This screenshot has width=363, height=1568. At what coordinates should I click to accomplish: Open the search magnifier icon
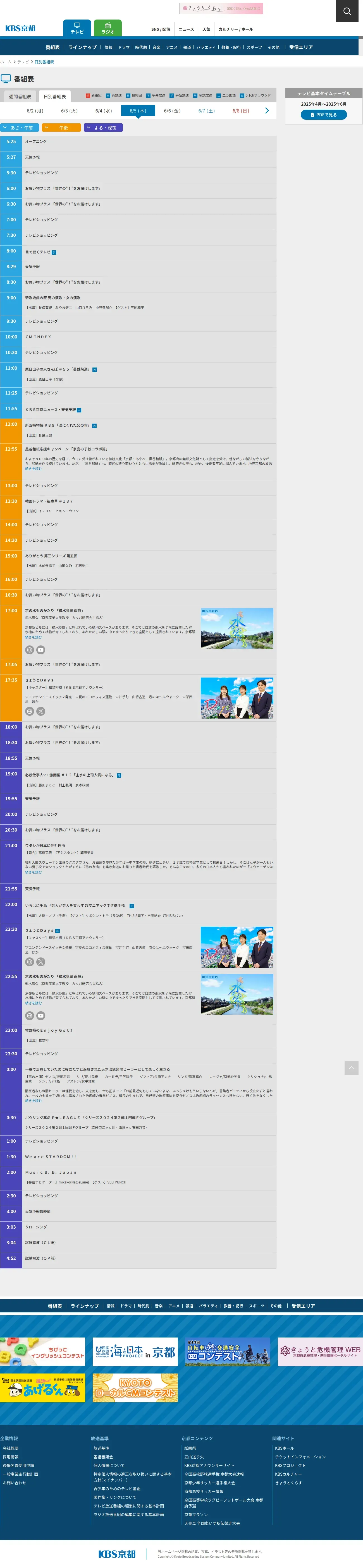coord(347,11)
